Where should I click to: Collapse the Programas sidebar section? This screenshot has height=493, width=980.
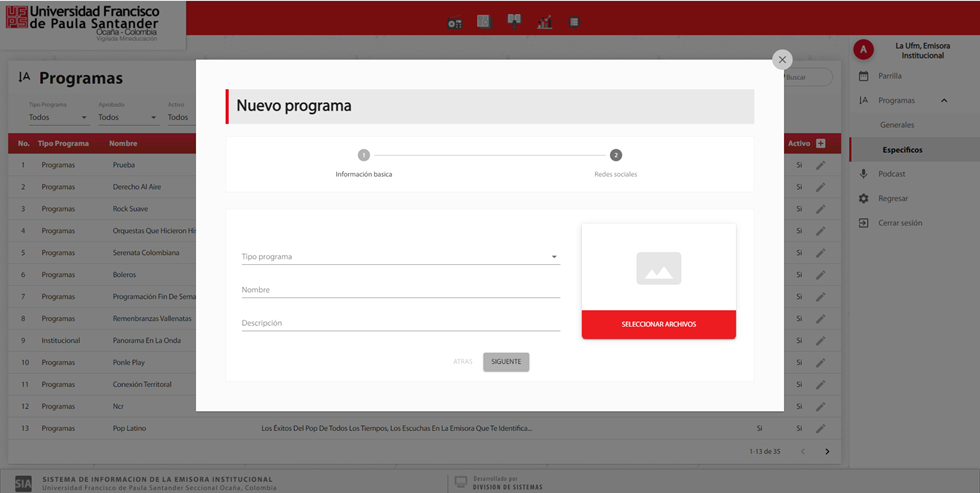943,101
